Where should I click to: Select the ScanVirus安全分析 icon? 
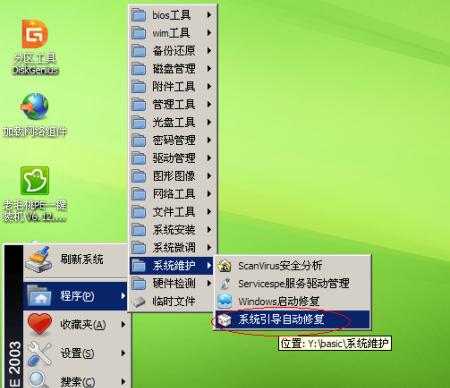tap(225, 266)
